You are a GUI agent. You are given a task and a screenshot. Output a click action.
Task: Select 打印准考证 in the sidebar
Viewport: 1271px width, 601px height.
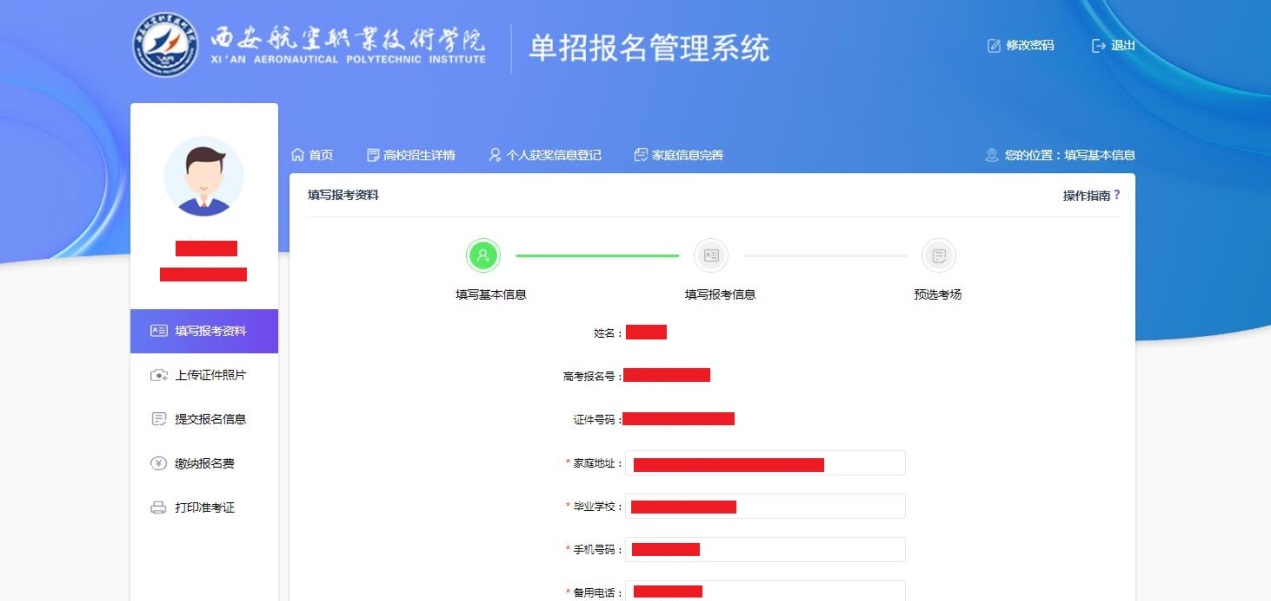click(x=204, y=507)
